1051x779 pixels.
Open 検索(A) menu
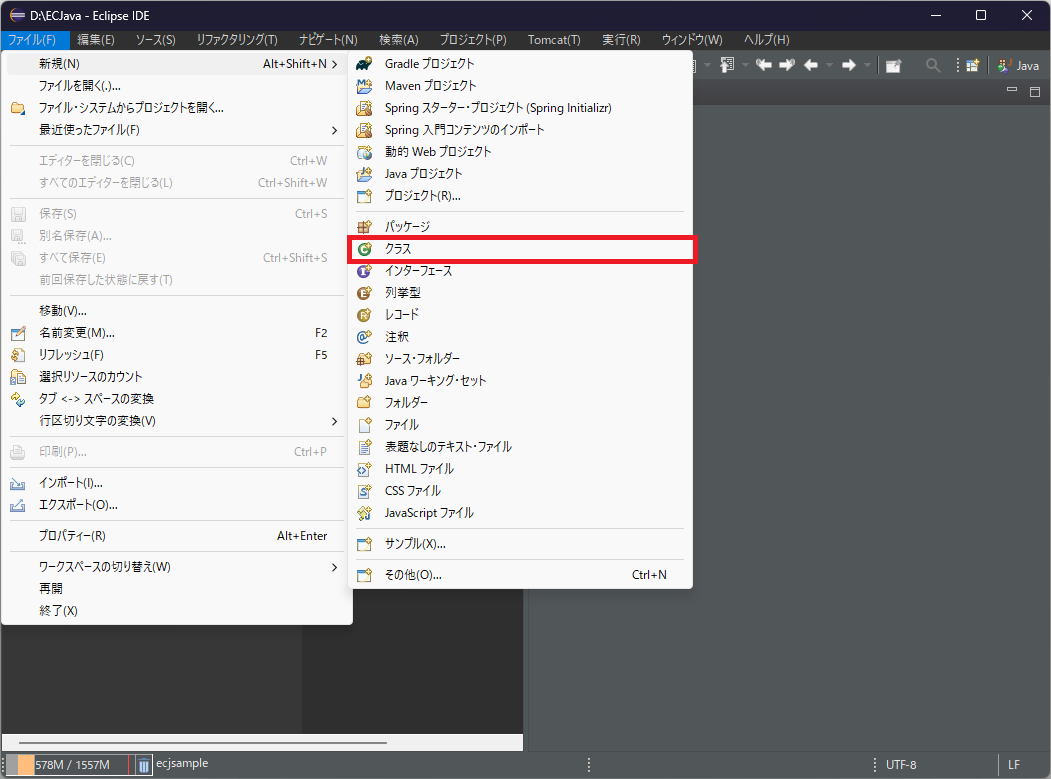tap(399, 40)
